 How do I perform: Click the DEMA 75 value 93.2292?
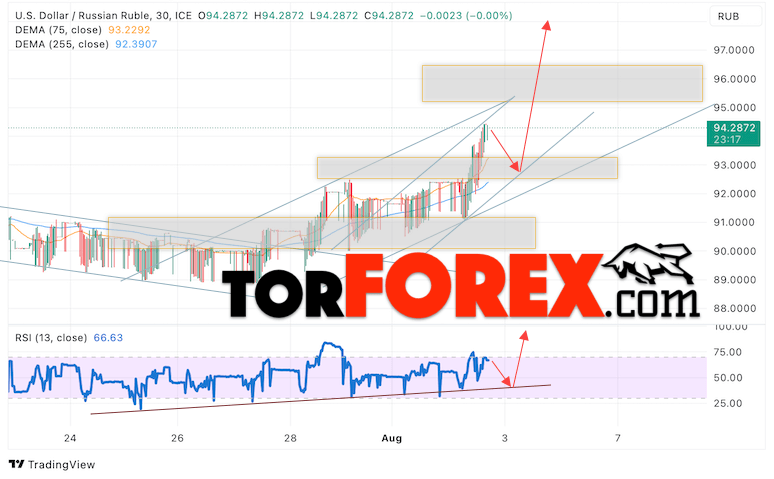(129, 30)
